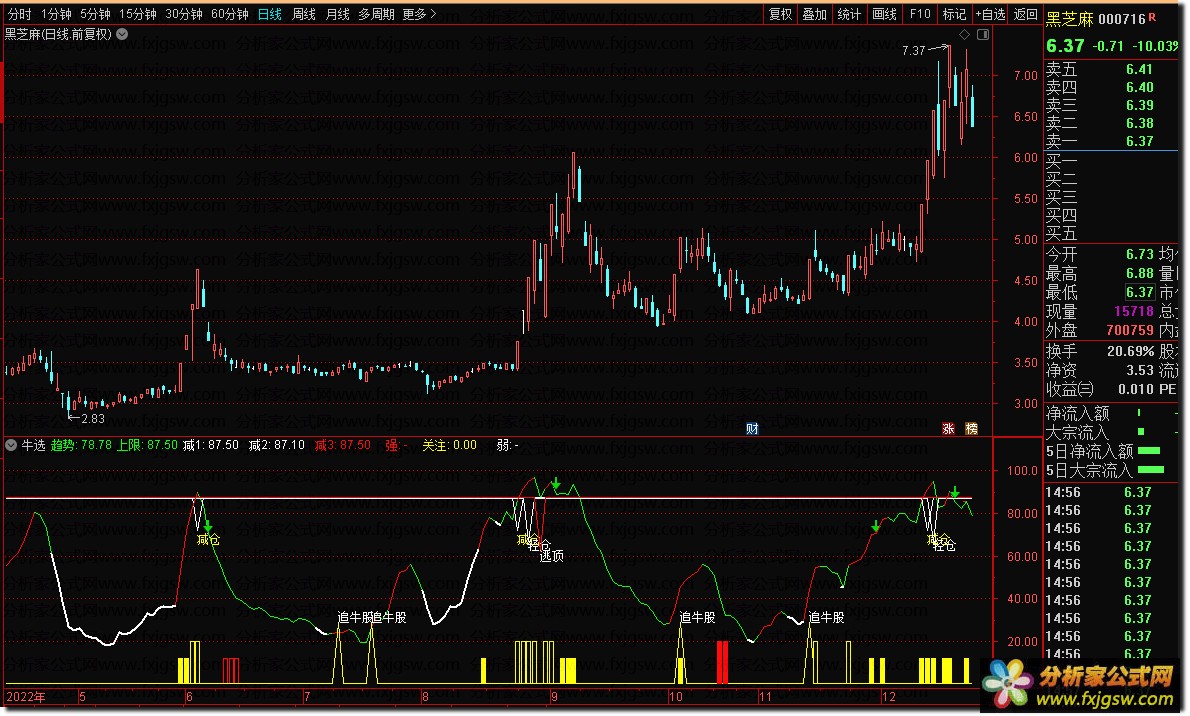Select the 卖四 6.40 order row

1111,87
